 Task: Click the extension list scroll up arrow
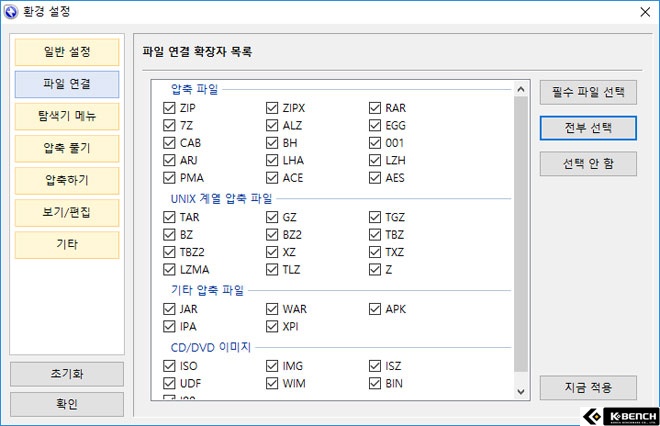521,89
